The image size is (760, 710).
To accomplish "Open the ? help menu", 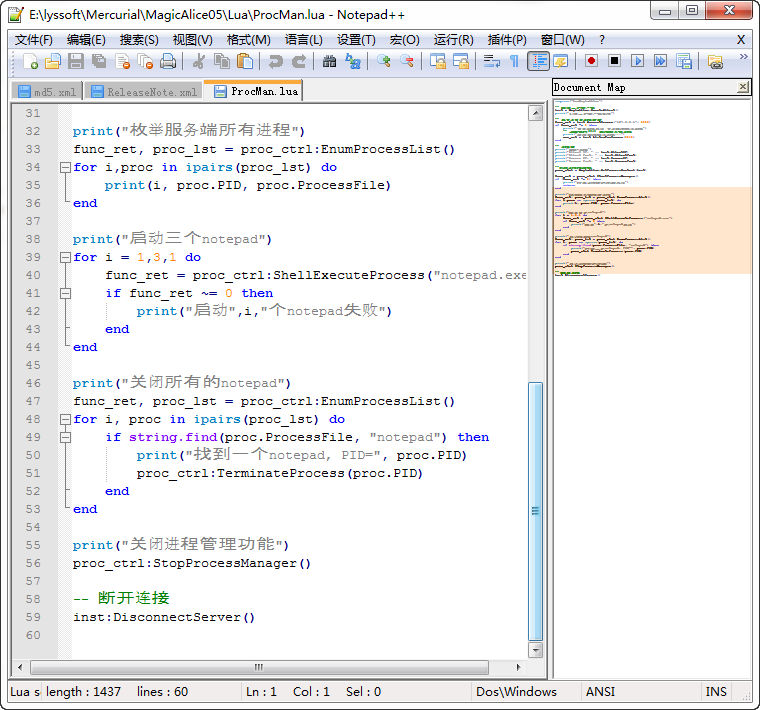I will pyautogui.click(x=602, y=40).
